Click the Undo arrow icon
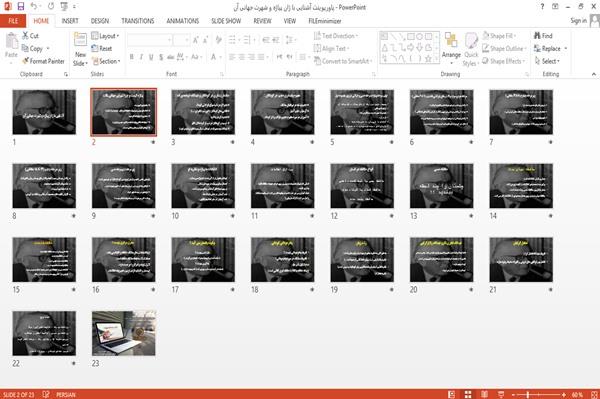600x399 pixels. coord(34,6)
